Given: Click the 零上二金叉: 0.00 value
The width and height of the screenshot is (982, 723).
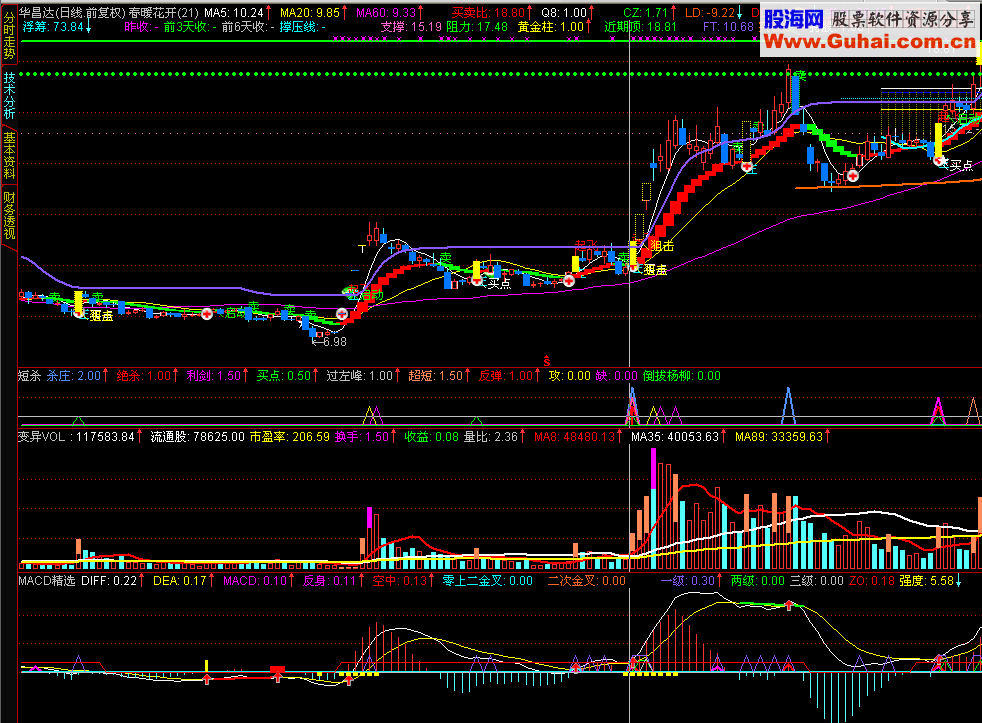Looking at the screenshot, I should (x=487, y=581).
